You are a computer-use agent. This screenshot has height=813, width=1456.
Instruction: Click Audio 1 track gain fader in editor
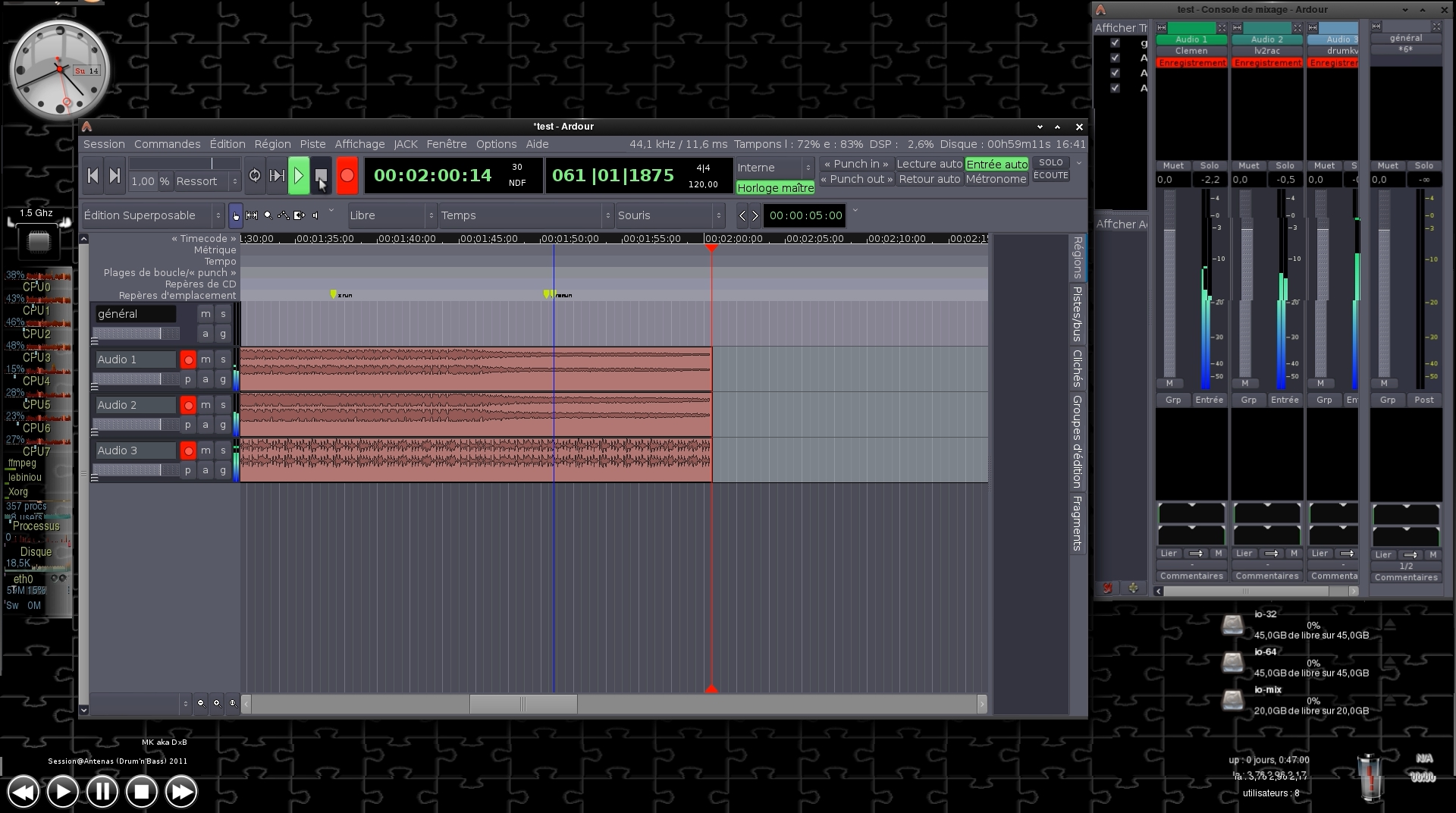136,378
